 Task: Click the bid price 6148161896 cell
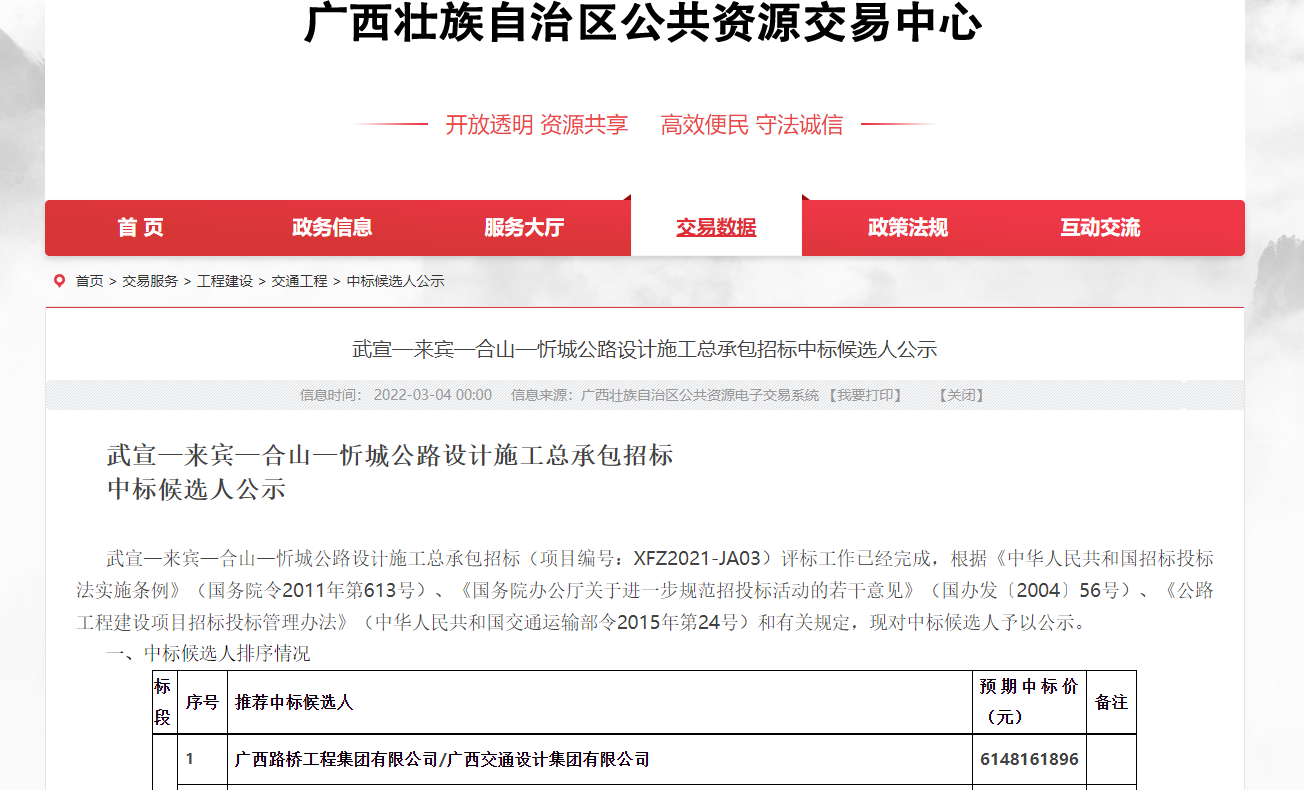coord(1029,760)
